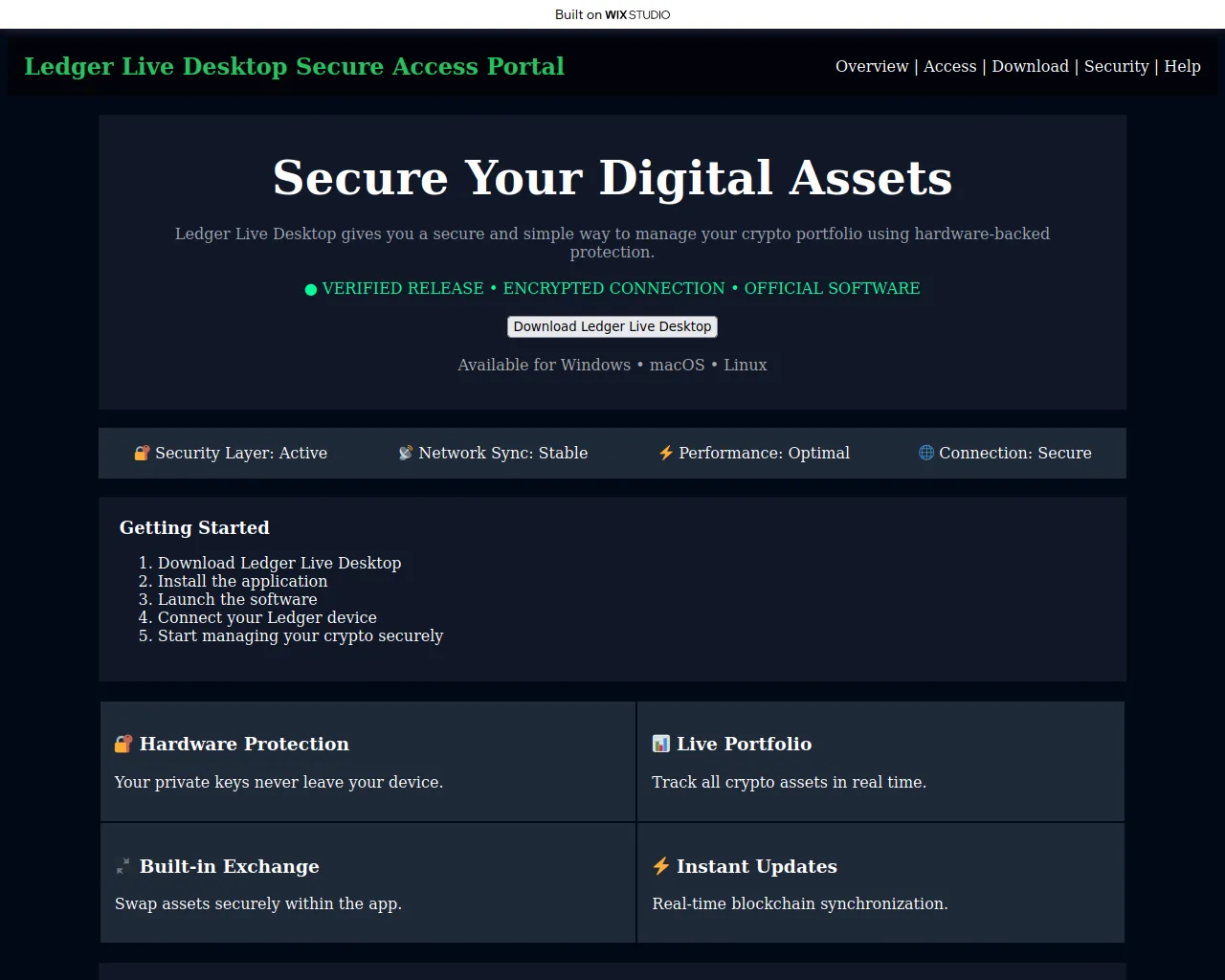Click the step Connect your Ledger device

coord(267,617)
